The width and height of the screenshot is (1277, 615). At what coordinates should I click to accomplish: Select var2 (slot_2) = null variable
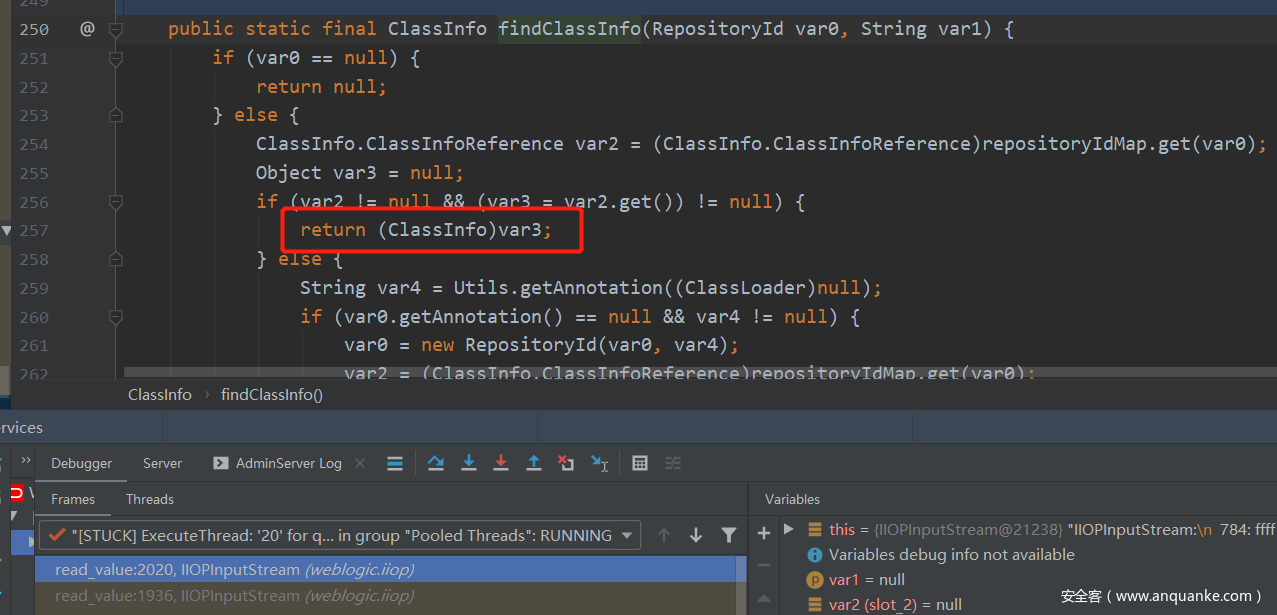(895, 604)
